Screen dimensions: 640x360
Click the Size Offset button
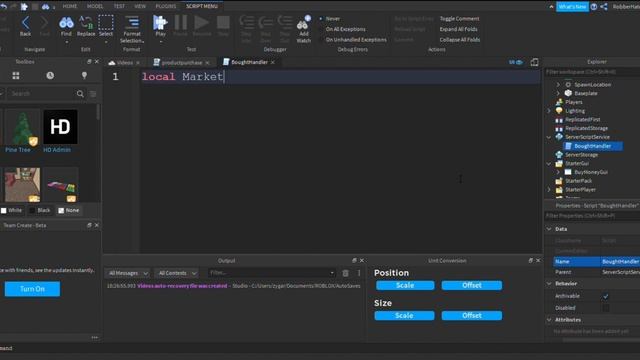[x=472, y=316]
